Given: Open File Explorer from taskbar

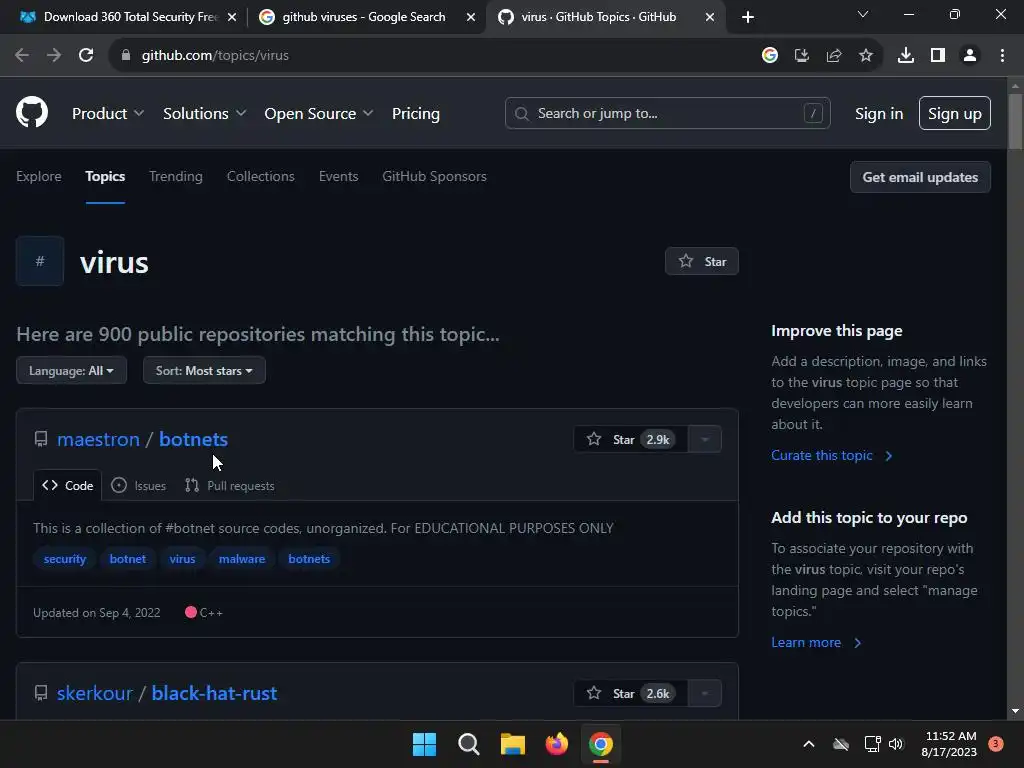Looking at the screenshot, I should click(x=513, y=744).
